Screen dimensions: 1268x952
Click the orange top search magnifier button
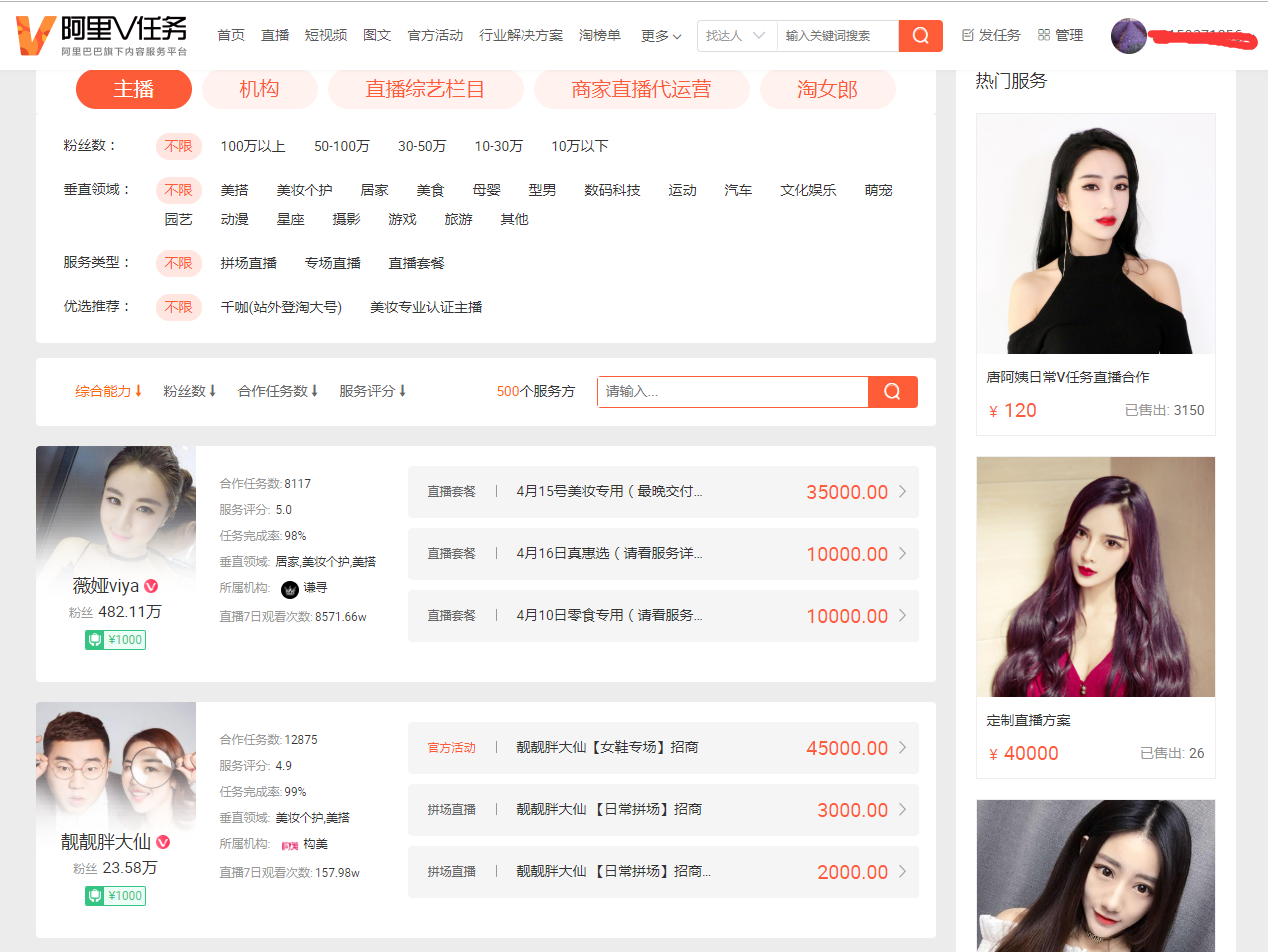(920, 36)
